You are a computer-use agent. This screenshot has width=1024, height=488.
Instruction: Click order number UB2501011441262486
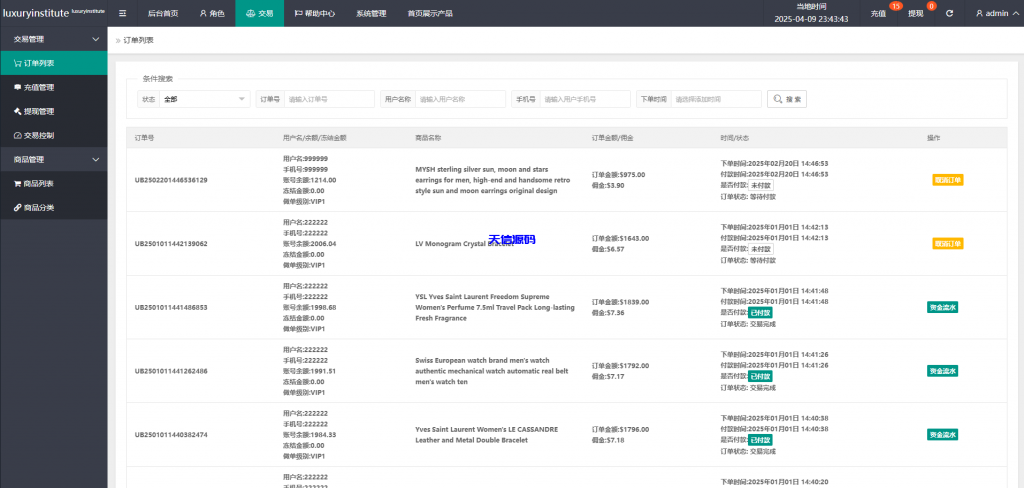[x=171, y=371]
